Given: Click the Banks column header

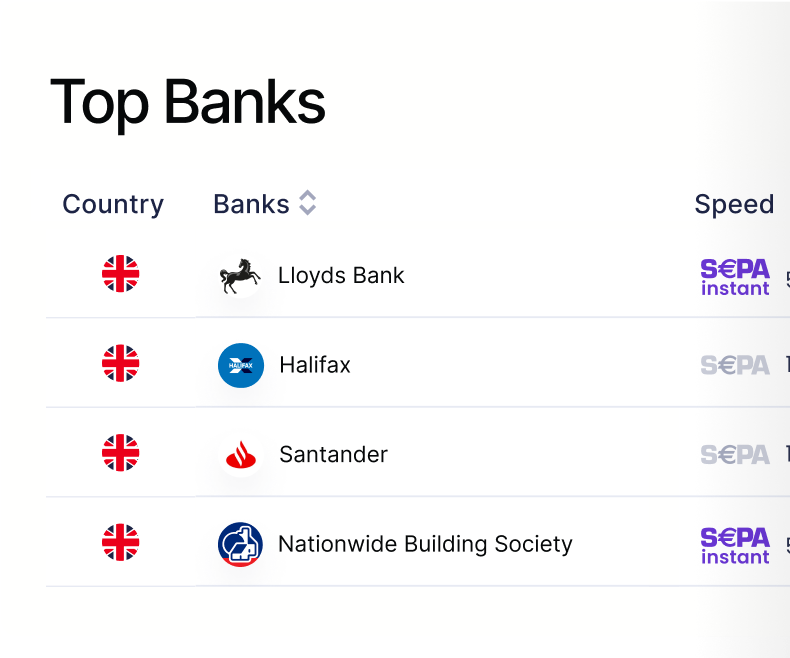Looking at the screenshot, I should click(251, 204).
